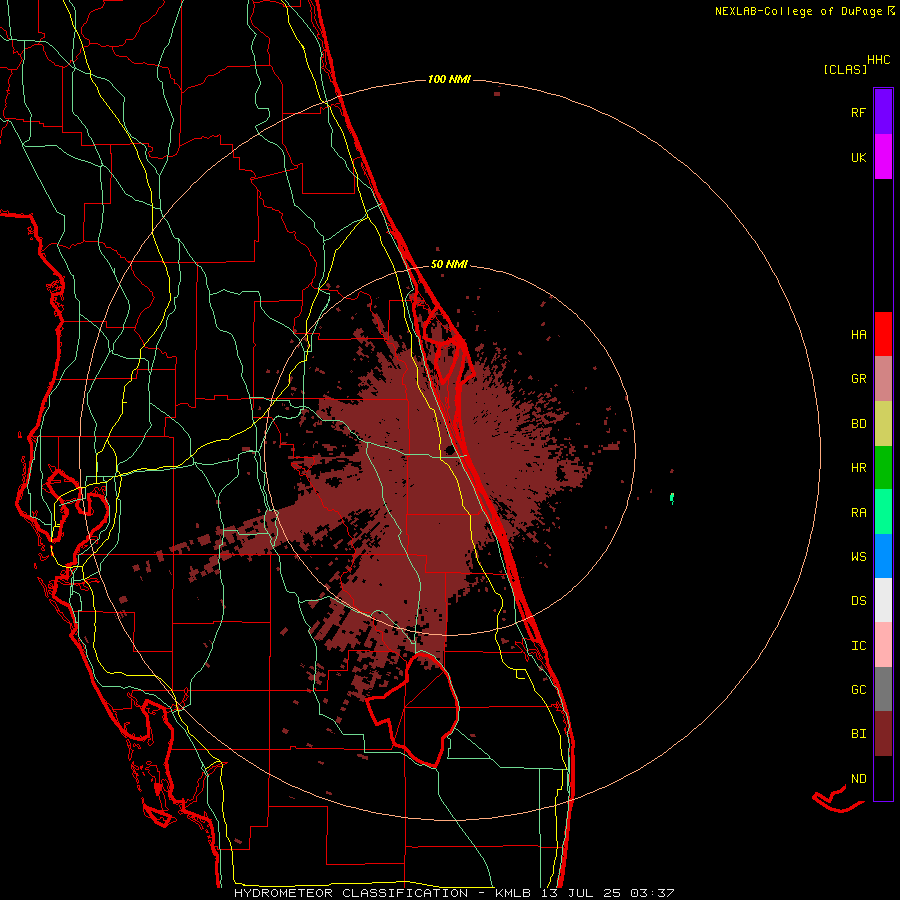Screen dimensions: 900x900
Task: Click the BI dark red legend swatch
Action: tap(883, 734)
